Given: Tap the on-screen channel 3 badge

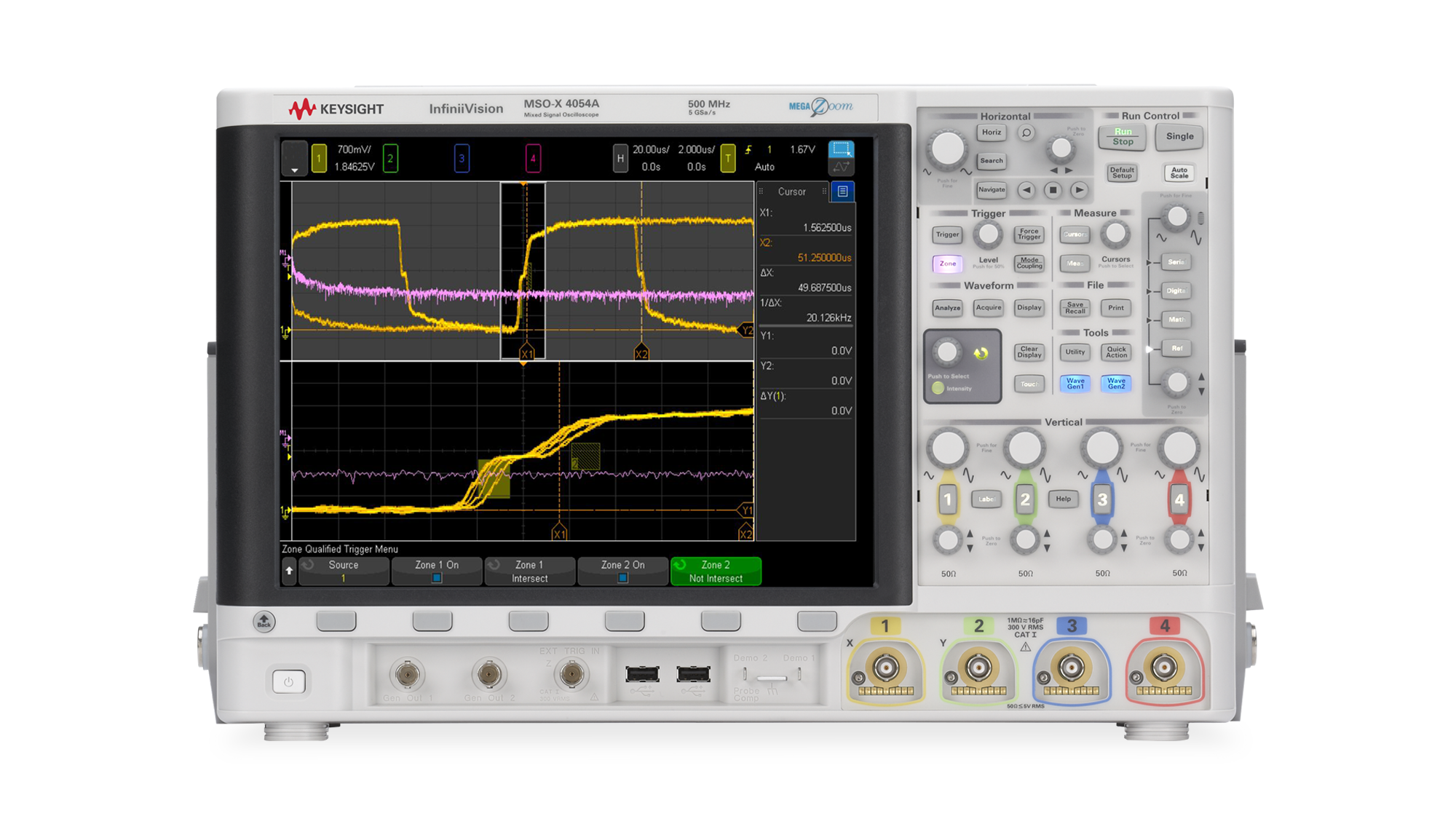Looking at the screenshot, I should coord(462,158).
